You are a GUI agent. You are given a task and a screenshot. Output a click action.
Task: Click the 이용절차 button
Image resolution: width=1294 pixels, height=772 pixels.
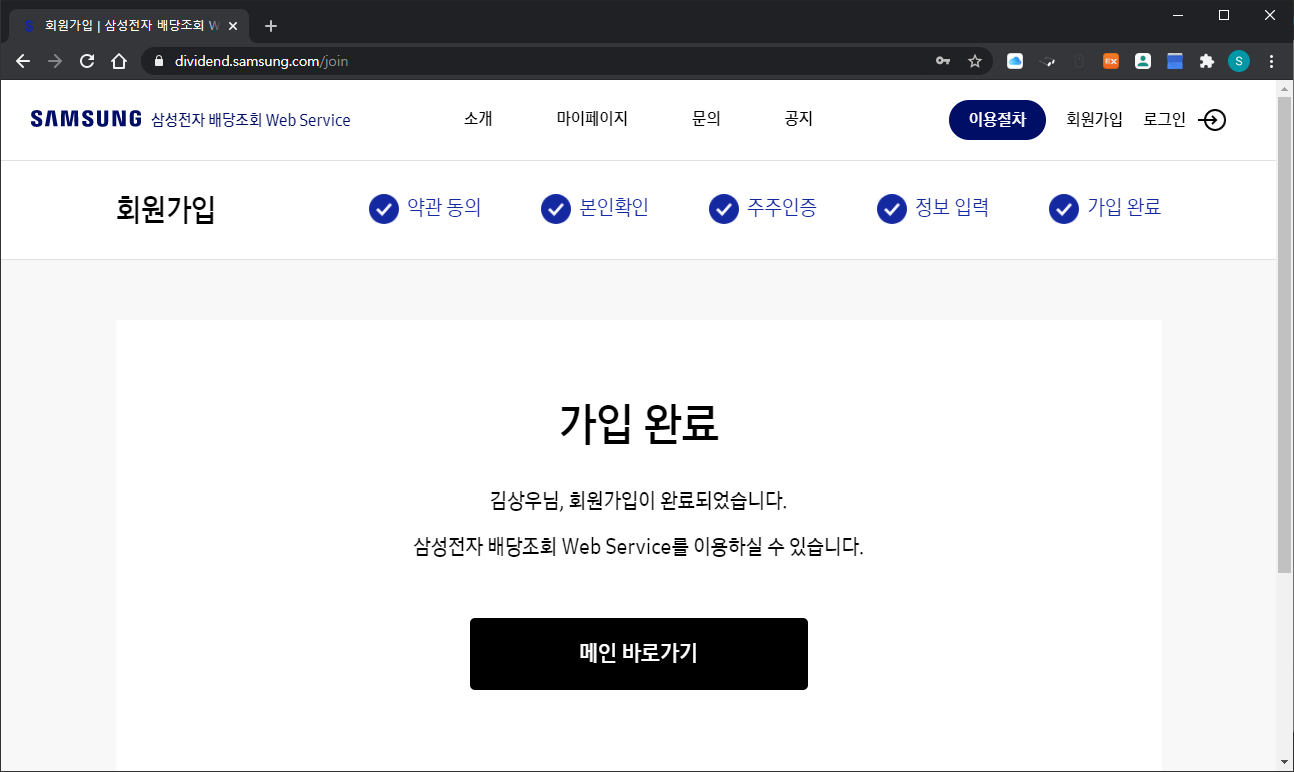coord(997,120)
